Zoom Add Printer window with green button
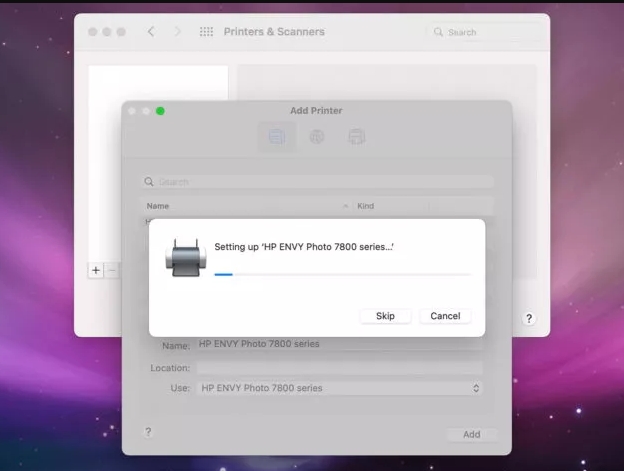Viewport: 624px width, 471px height. click(x=160, y=111)
